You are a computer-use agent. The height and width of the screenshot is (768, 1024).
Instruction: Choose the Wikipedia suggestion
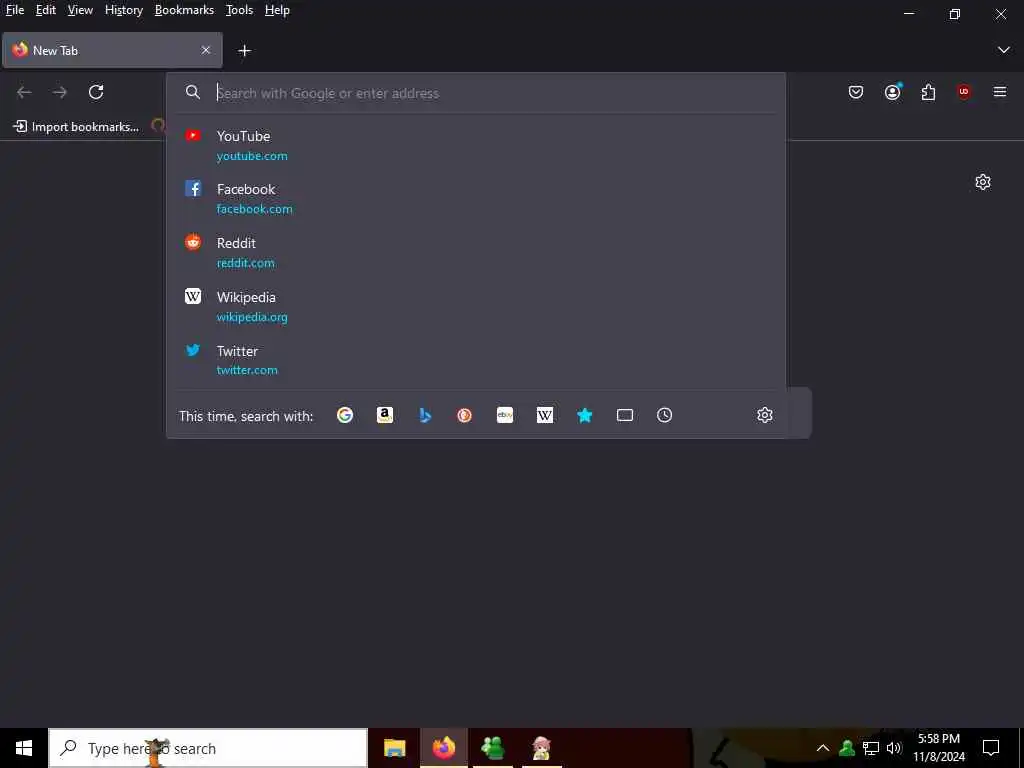tap(476, 306)
